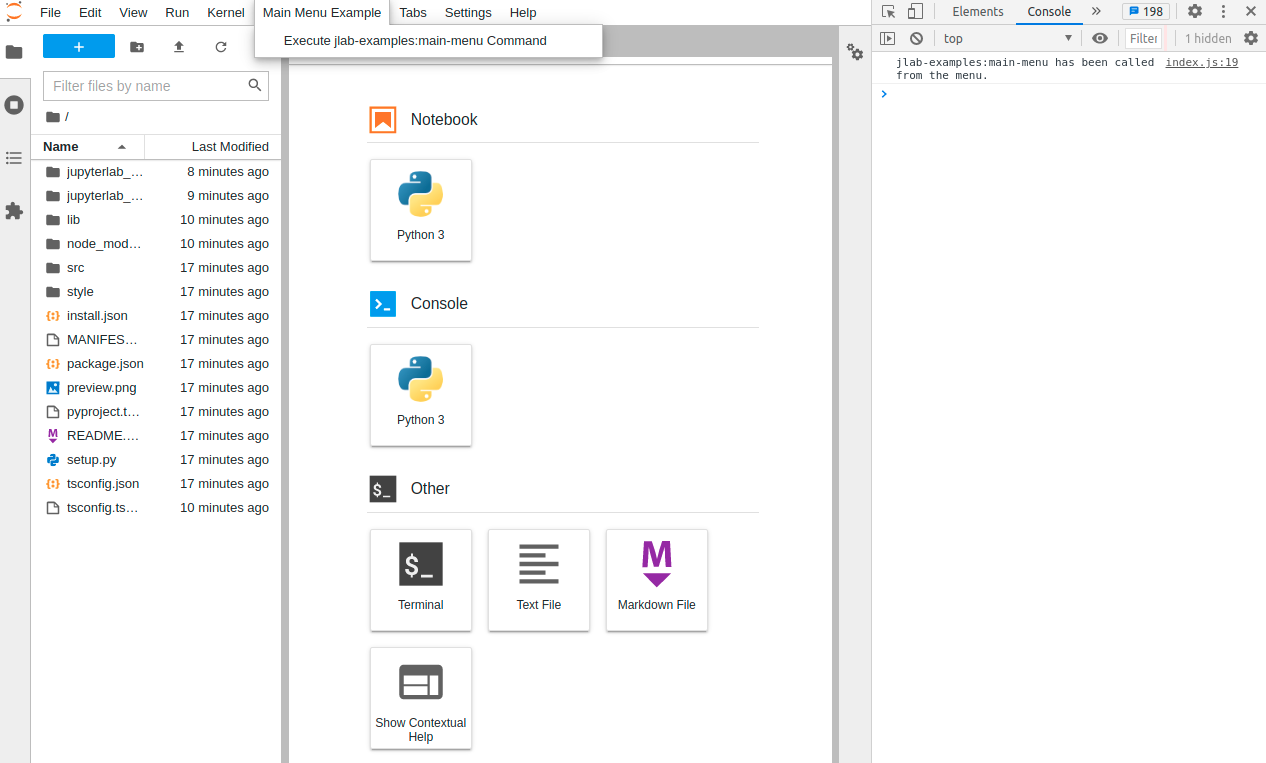This screenshot has width=1266, height=763.
Task: Open Show Contextual Help card
Action: pyautogui.click(x=421, y=698)
